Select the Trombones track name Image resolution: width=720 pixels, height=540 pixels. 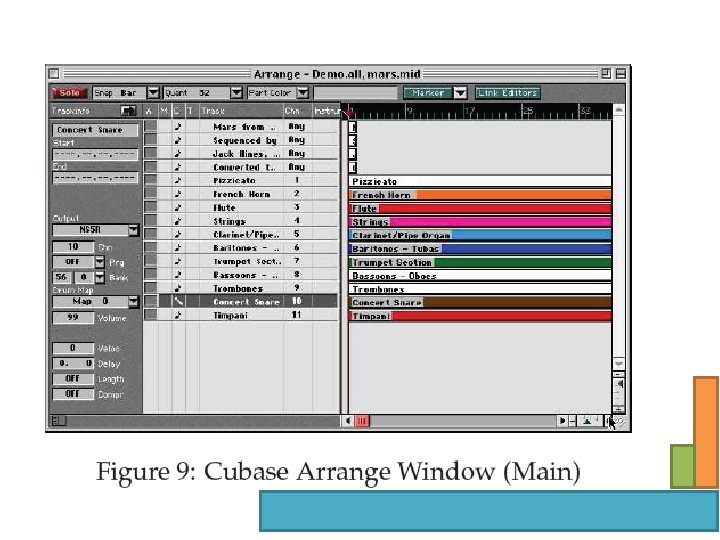(238, 289)
